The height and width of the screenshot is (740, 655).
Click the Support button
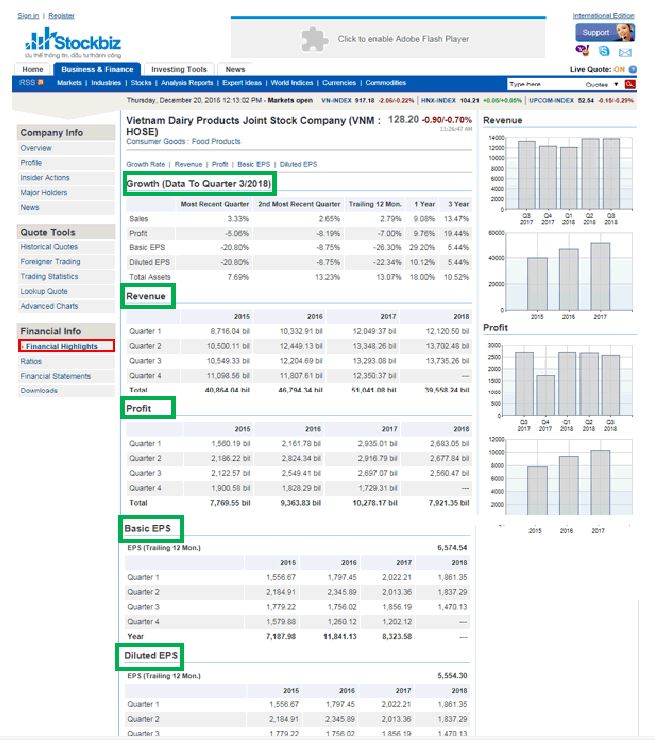tap(596, 32)
